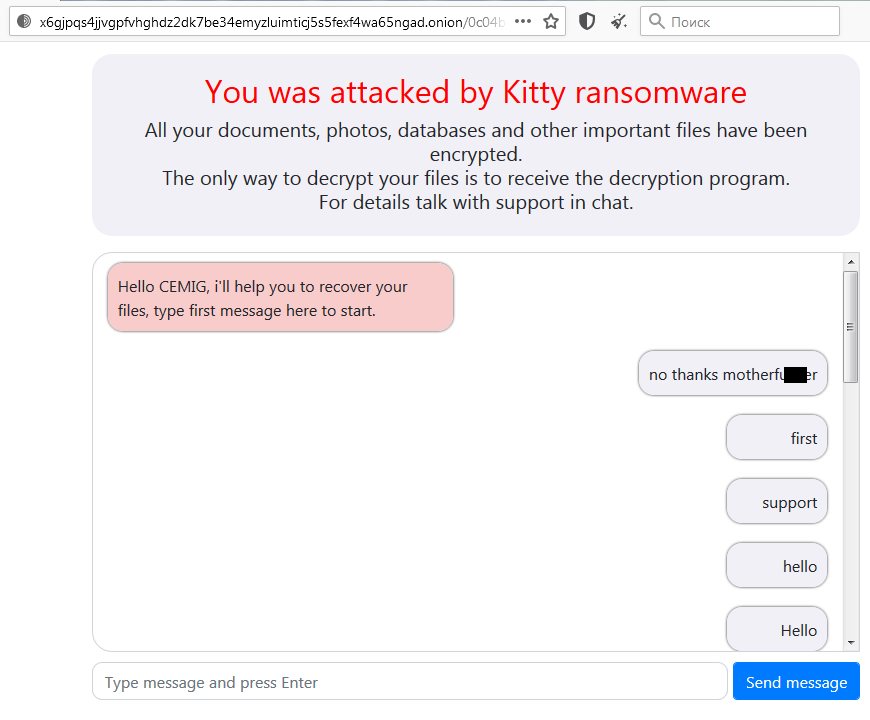Click the "Type message and press Enter" field
This screenshot has width=870, height=720.
410,681
